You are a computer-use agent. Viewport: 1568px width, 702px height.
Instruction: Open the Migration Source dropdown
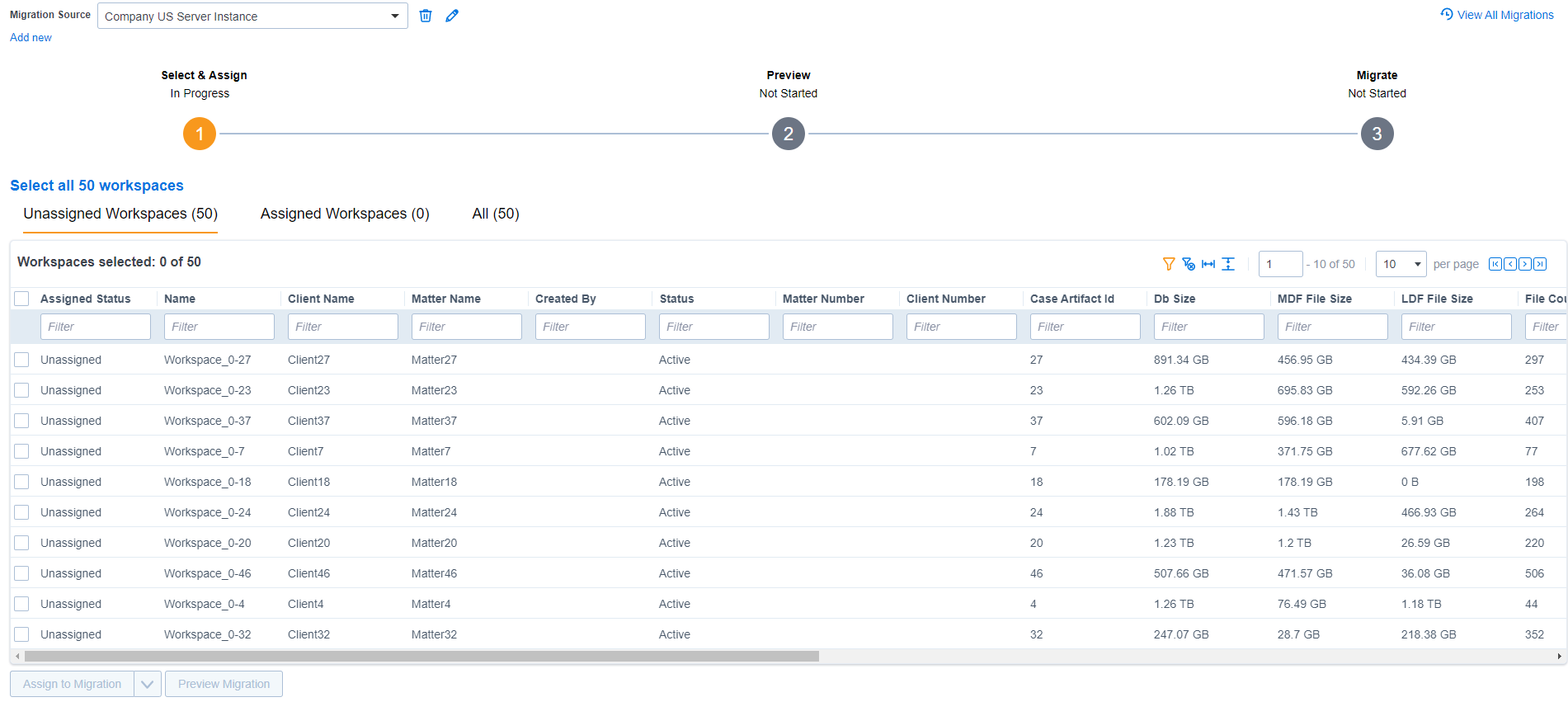click(x=252, y=16)
